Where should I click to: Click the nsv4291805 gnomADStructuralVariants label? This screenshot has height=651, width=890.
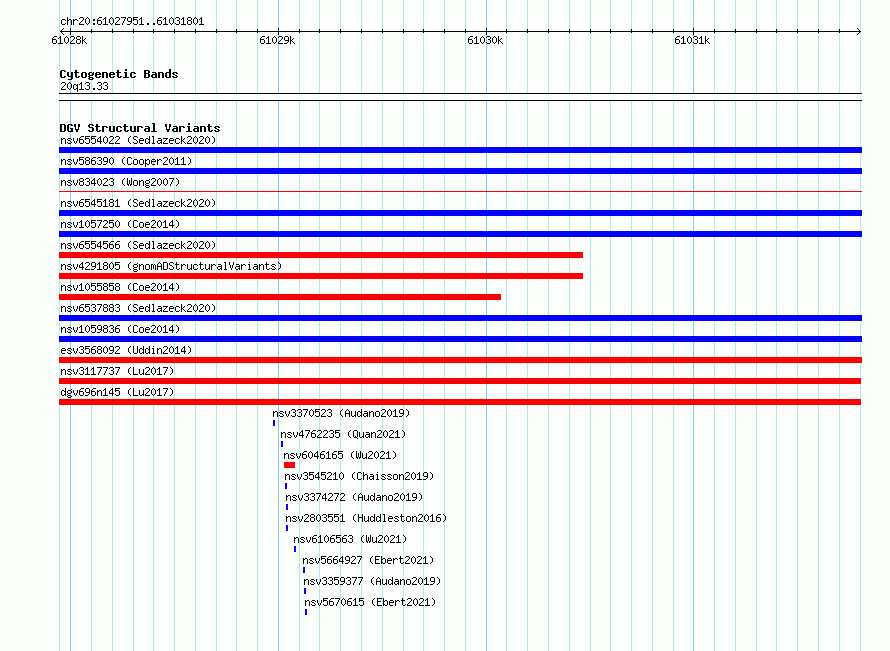click(171, 266)
